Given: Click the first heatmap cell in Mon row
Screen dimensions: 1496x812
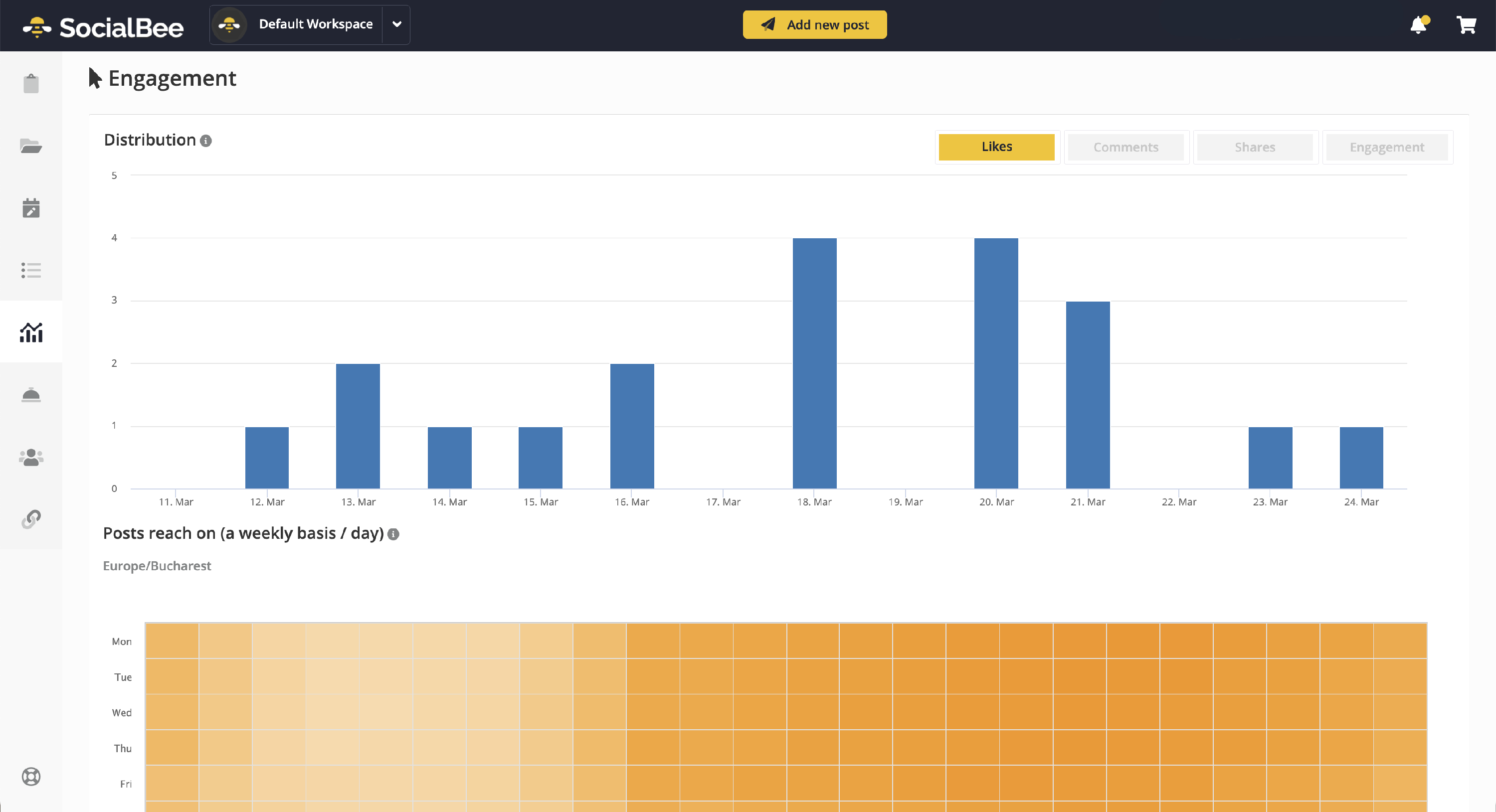Looking at the screenshot, I should tap(172, 641).
